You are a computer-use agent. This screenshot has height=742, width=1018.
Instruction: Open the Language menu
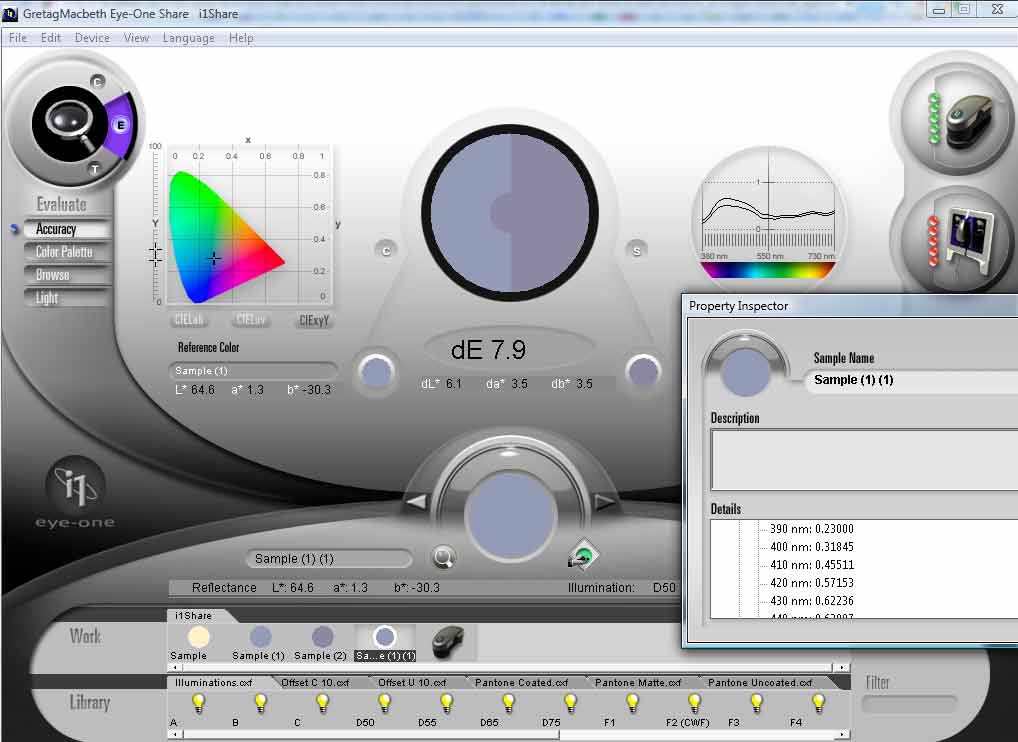188,38
